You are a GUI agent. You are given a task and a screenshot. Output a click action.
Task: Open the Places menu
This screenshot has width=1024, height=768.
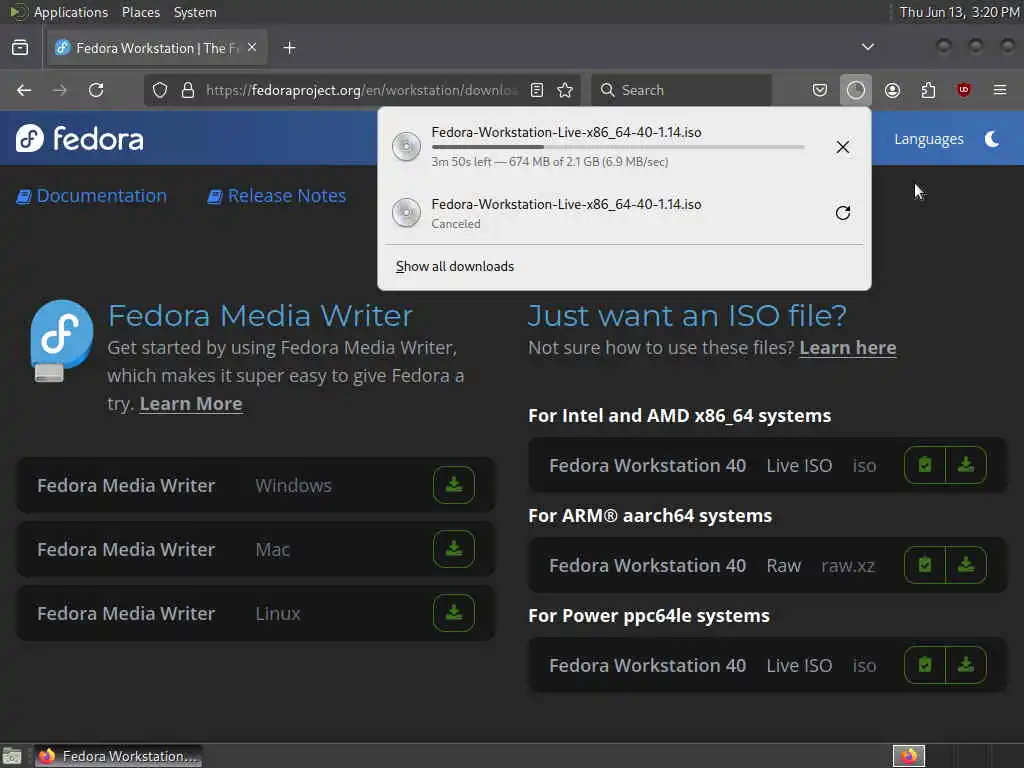(140, 12)
